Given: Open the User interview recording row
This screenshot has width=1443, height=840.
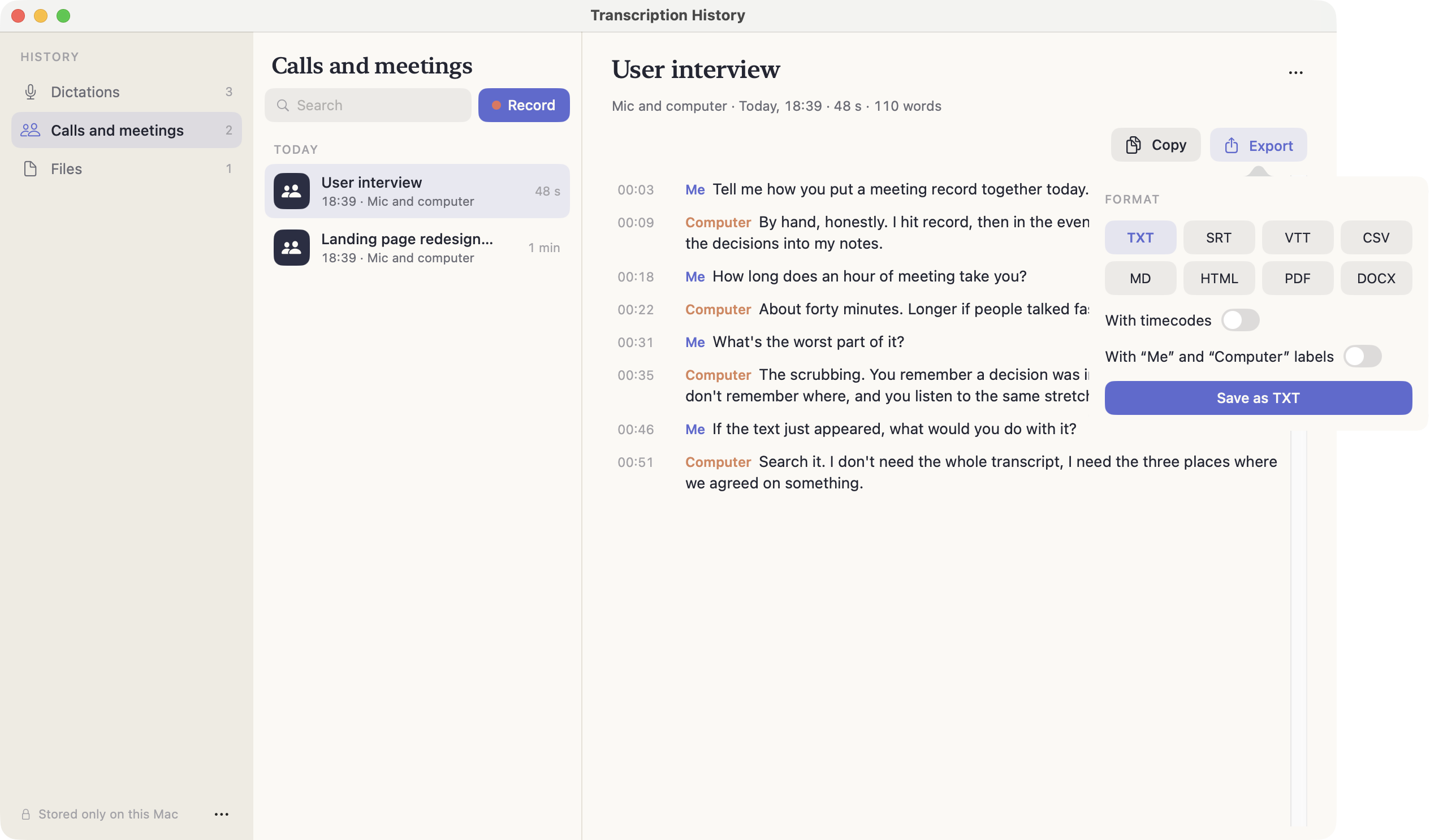Looking at the screenshot, I should (x=417, y=190).
